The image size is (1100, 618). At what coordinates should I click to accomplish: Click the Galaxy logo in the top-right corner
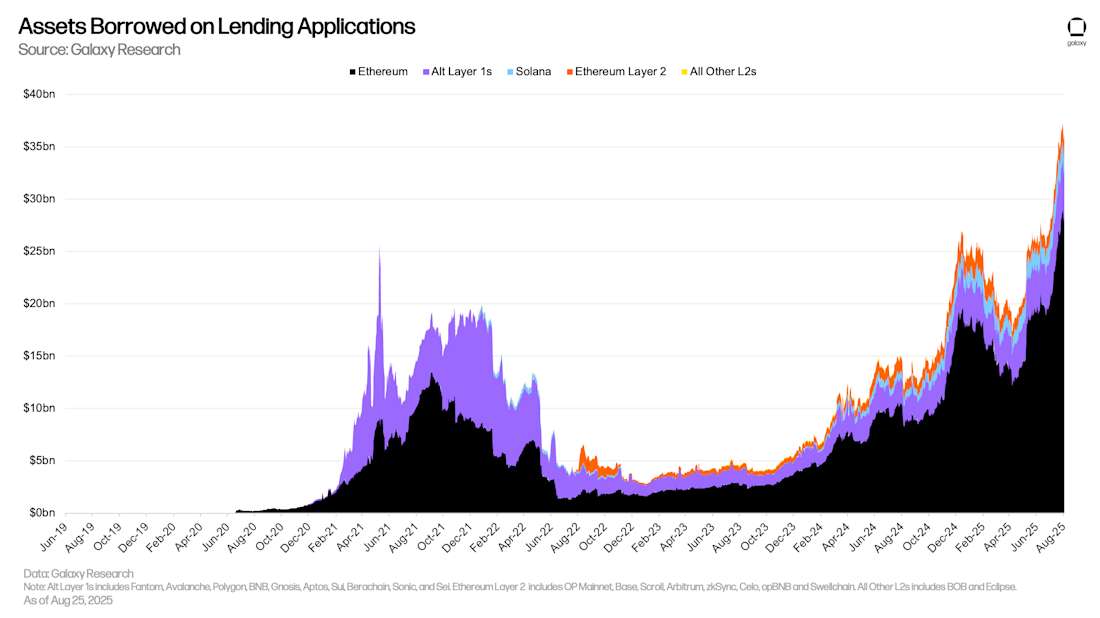point(1077,28)
